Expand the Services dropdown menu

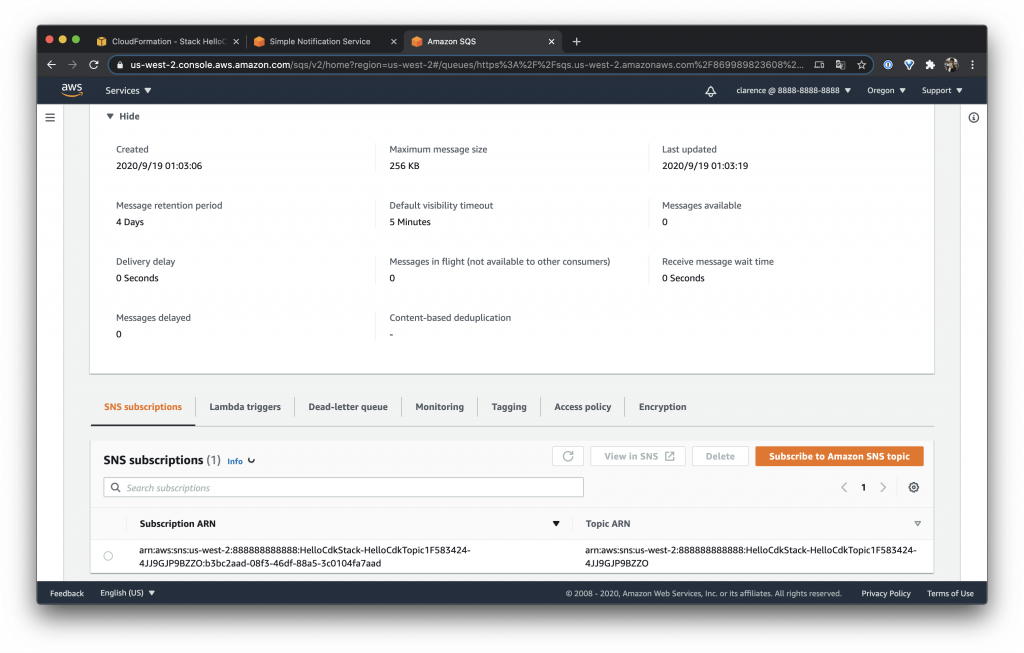(x=128, y=91)
